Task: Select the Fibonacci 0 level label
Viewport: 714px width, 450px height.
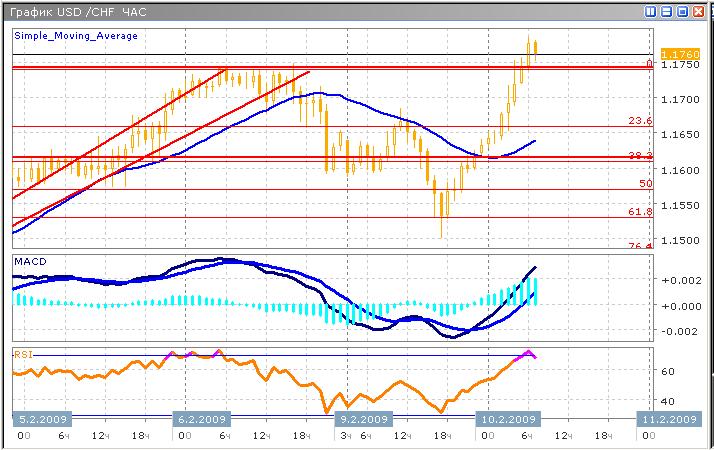Action: (648, 63)
